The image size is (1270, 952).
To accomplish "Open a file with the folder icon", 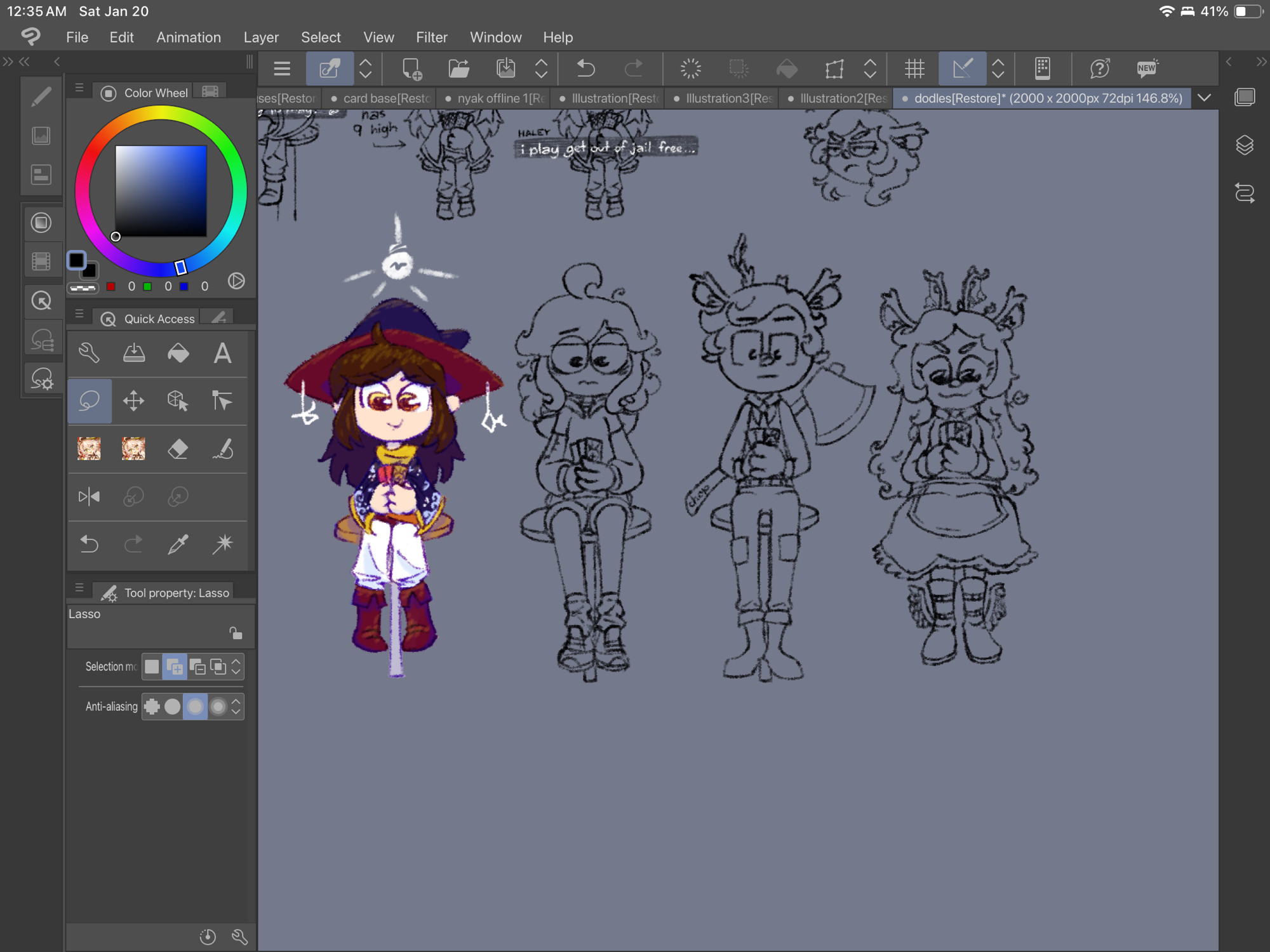I will (x=458, y=69).
